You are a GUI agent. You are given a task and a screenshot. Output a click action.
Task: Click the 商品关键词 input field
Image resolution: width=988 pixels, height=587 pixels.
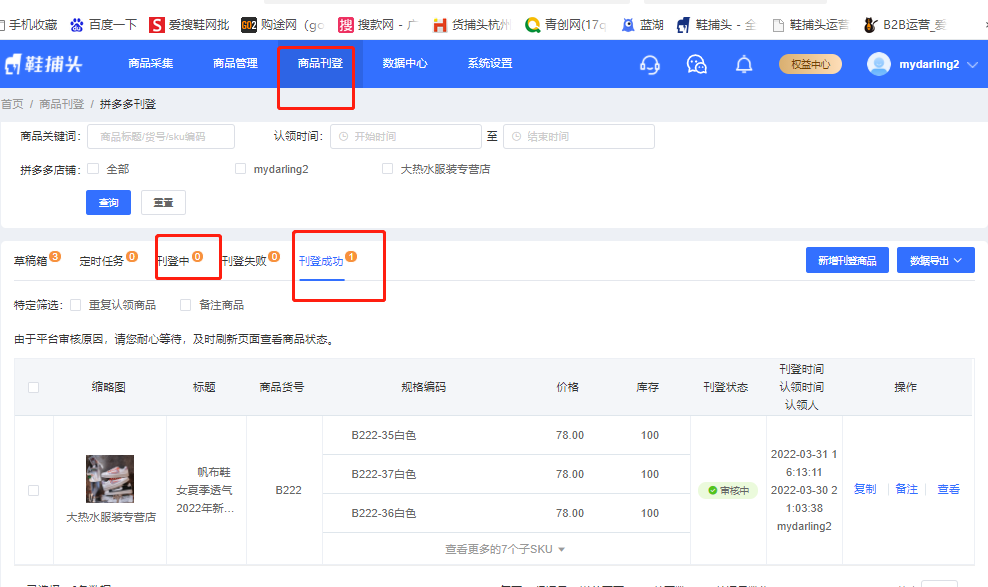point(161,137)
